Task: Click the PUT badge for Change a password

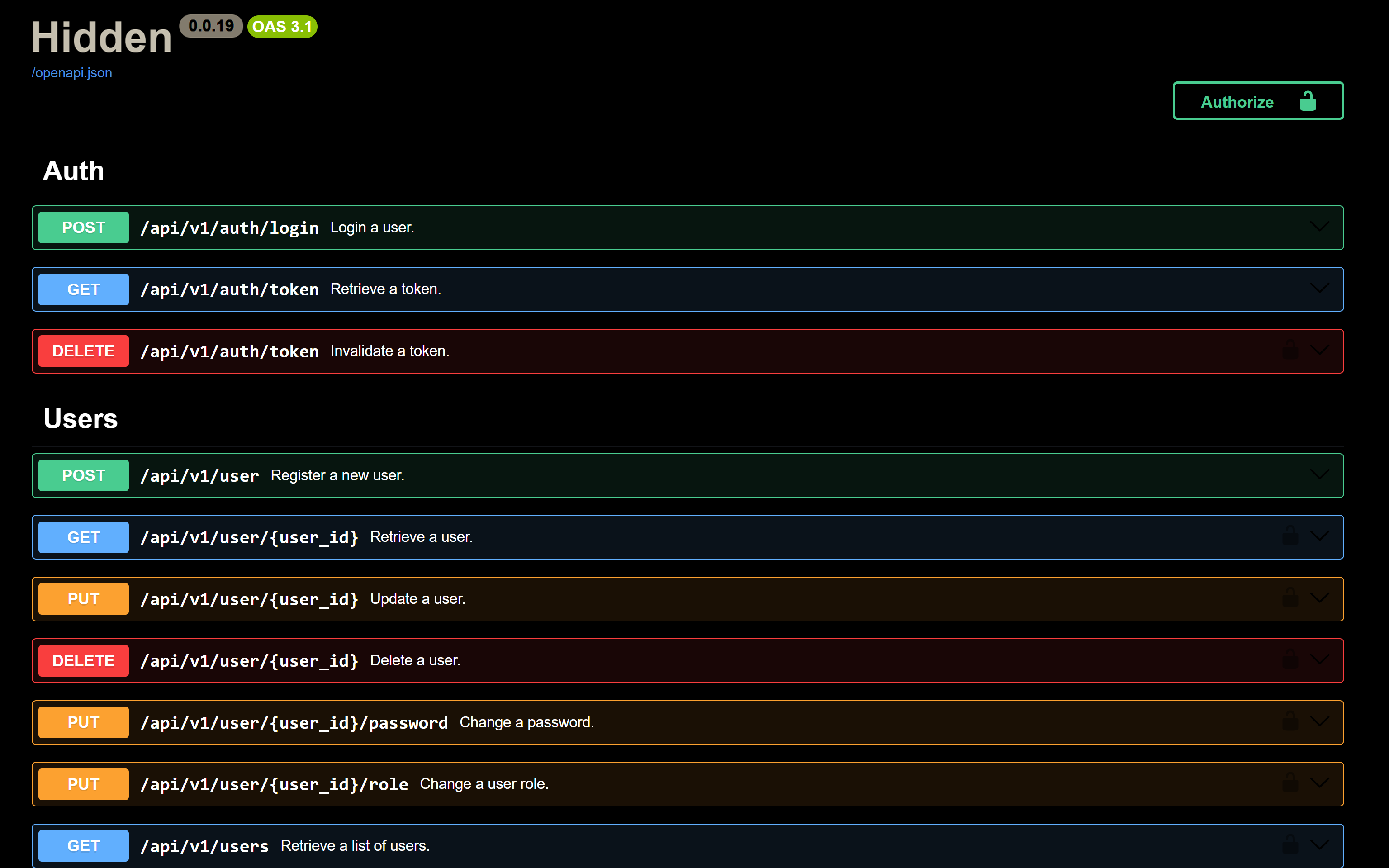Action: point(83,722)
